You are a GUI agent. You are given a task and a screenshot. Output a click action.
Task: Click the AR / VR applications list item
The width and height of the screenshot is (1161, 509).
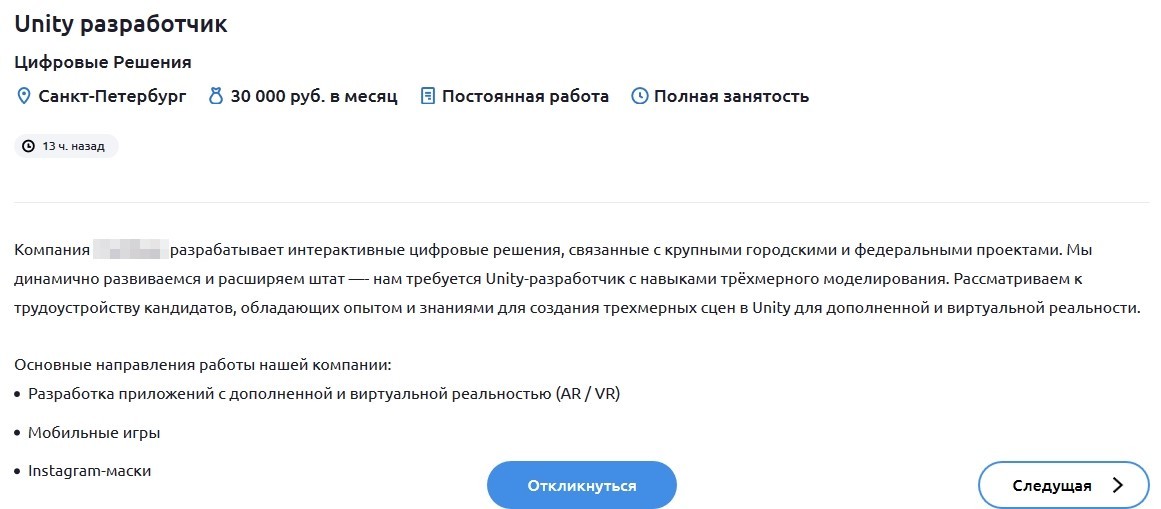(324, 394)
